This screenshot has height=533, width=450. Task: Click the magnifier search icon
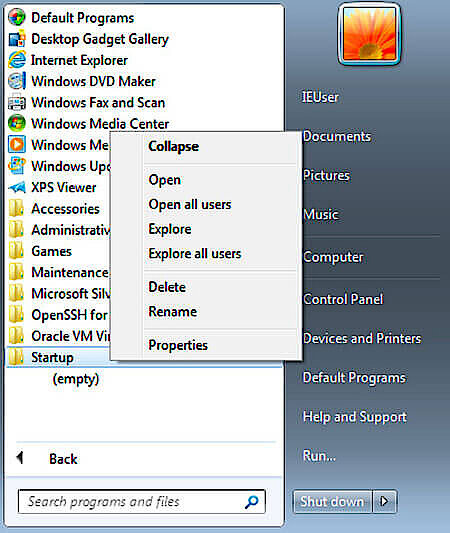pyautogui.click(x=252, y=502)
